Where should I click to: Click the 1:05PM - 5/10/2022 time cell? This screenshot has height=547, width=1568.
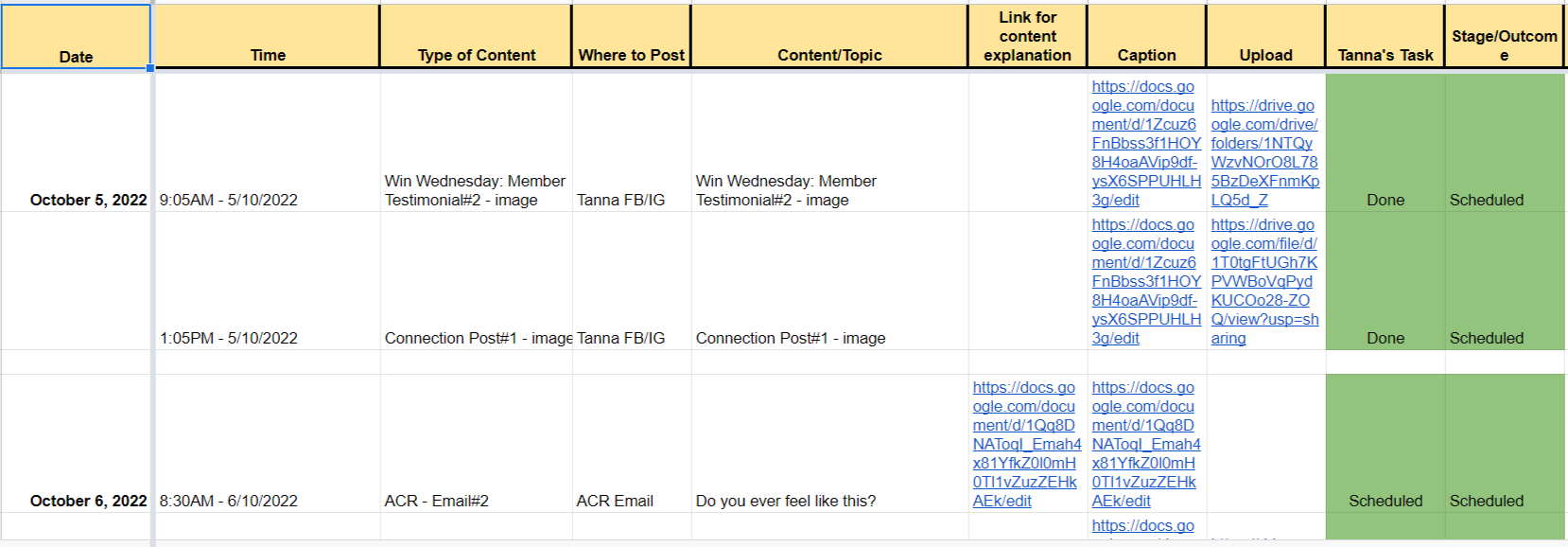tap(229, 338)
